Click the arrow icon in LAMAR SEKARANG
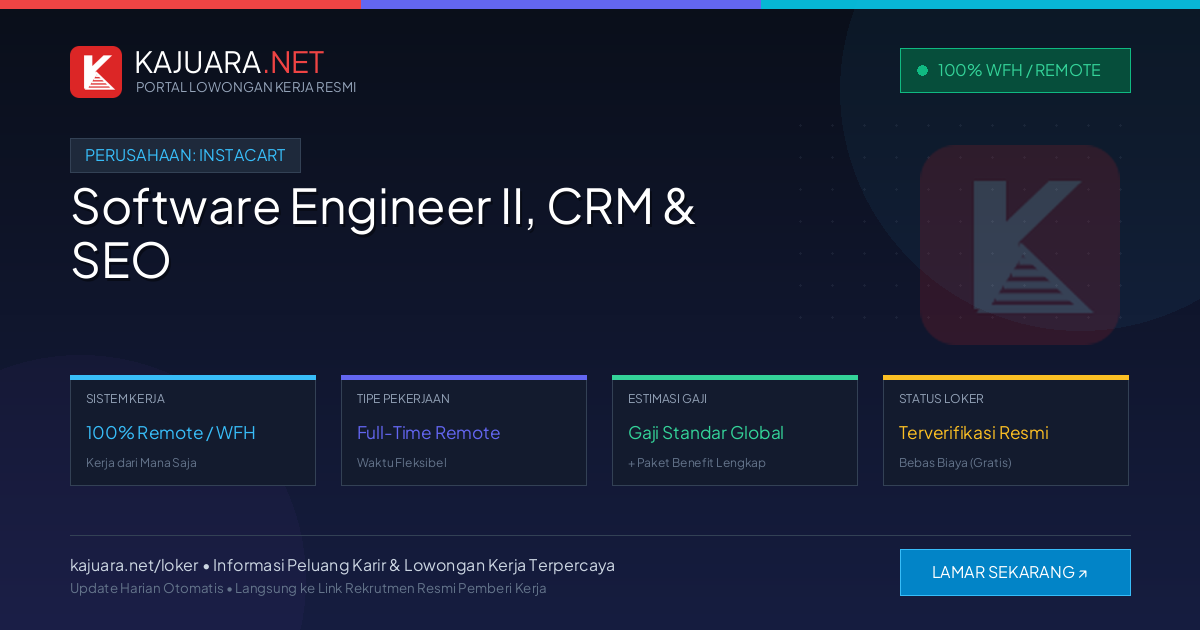Screen dimensions: 1200x630 pos(1082,573)
